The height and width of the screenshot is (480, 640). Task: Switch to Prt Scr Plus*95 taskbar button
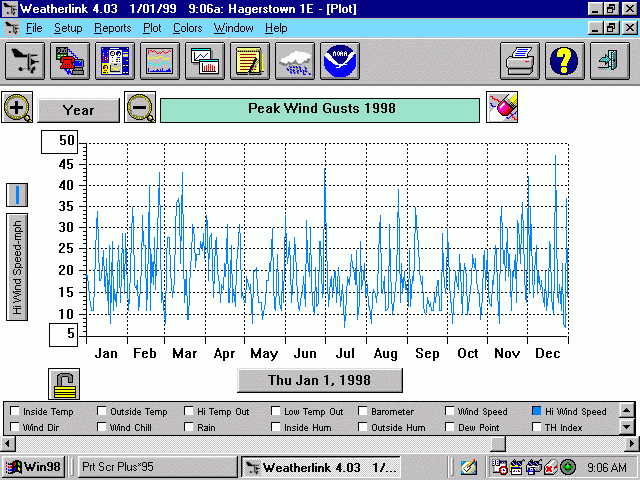point(157,467)
